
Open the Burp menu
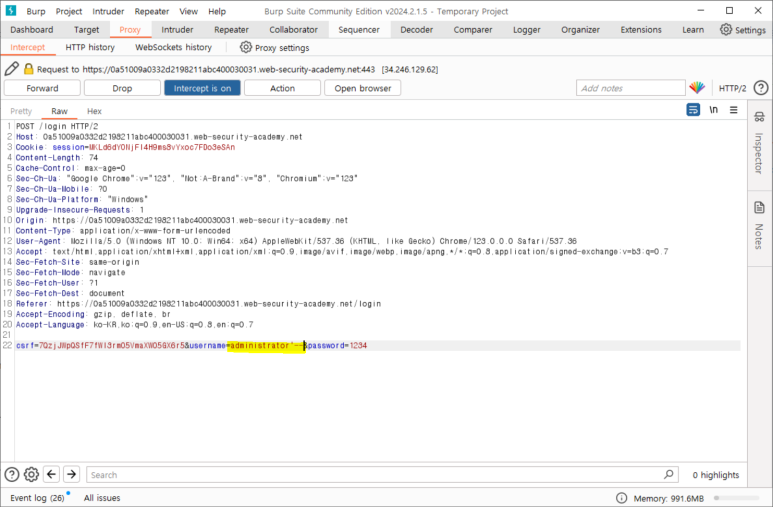coord(35,11)
